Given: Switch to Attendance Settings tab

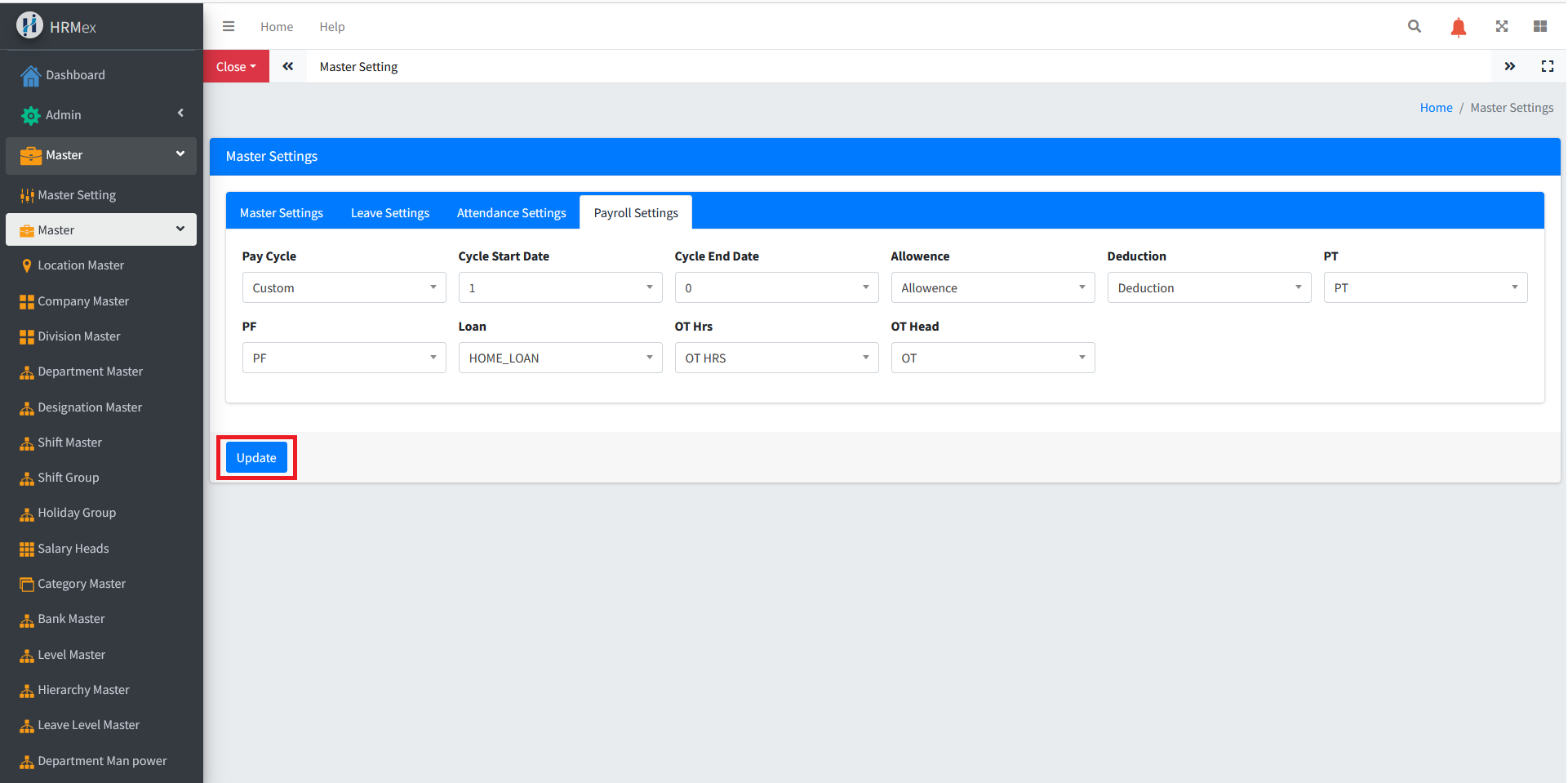Looking at the screenshot, I should click(511, 213).
